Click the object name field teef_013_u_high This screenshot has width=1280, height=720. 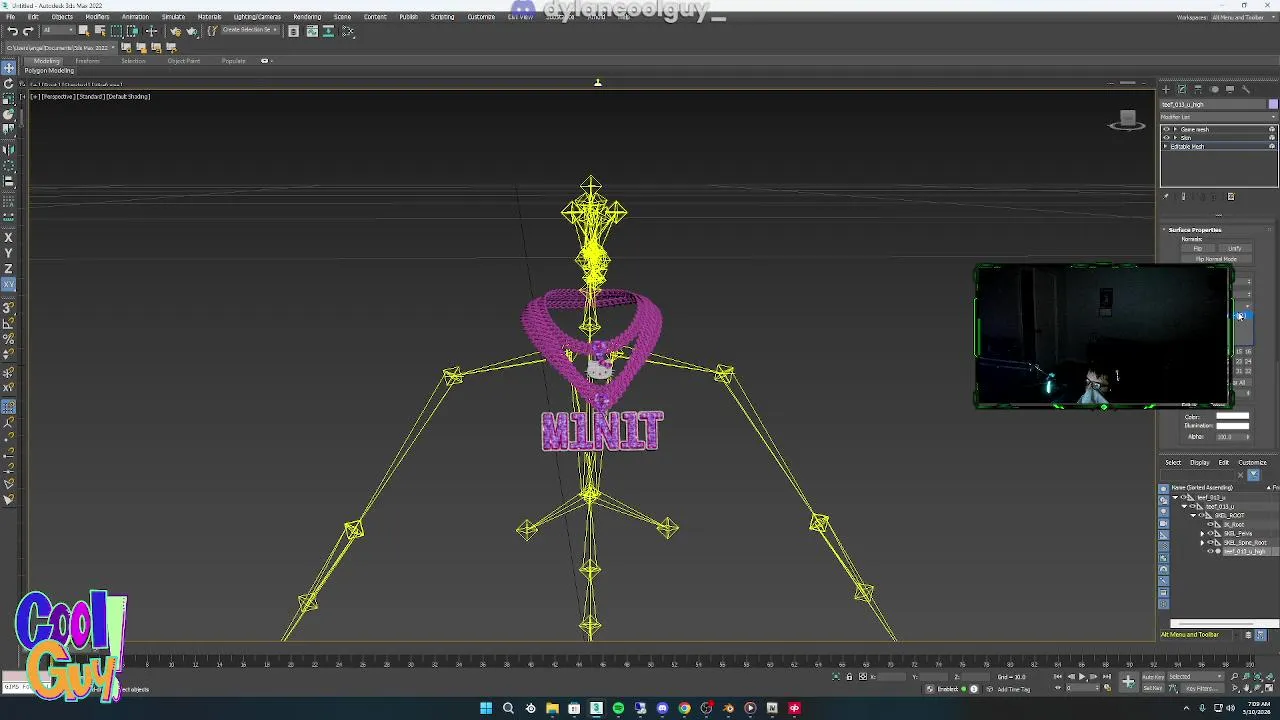1213,104
